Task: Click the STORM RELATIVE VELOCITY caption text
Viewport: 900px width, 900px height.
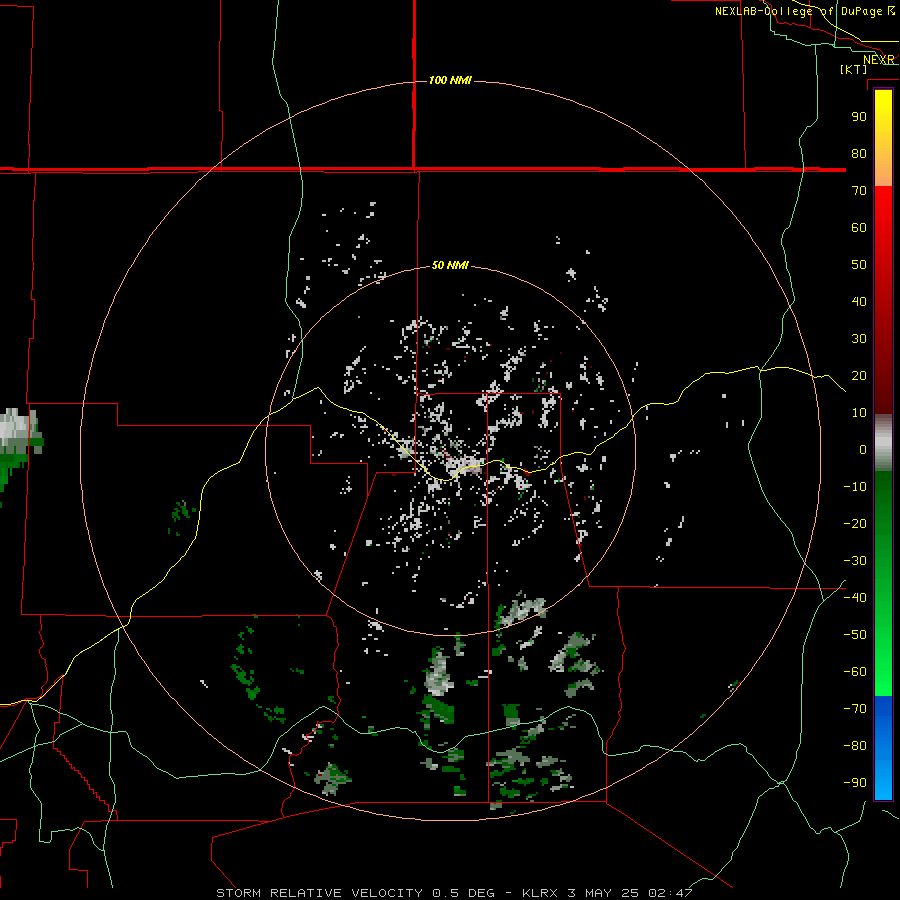Action: (x=319, y=893)
